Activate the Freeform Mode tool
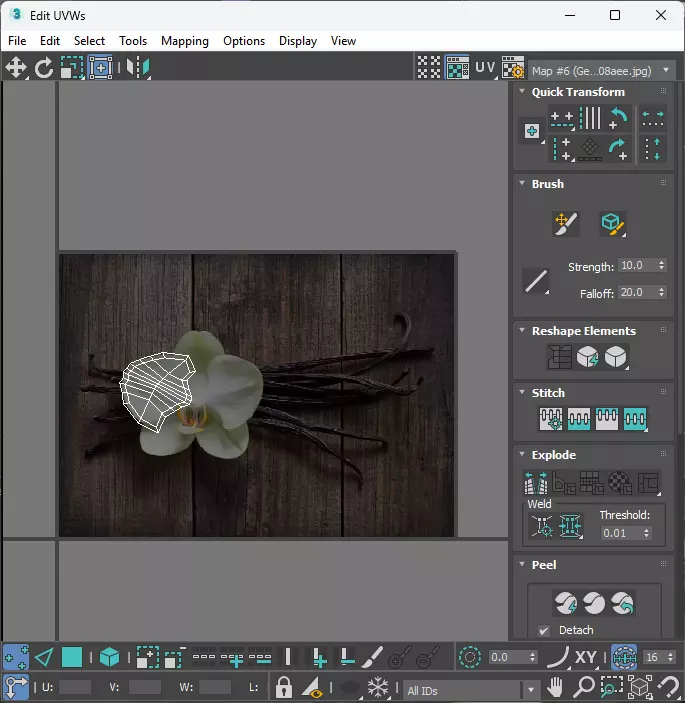Viewport: 685px width, 703px height. (100, 68)
